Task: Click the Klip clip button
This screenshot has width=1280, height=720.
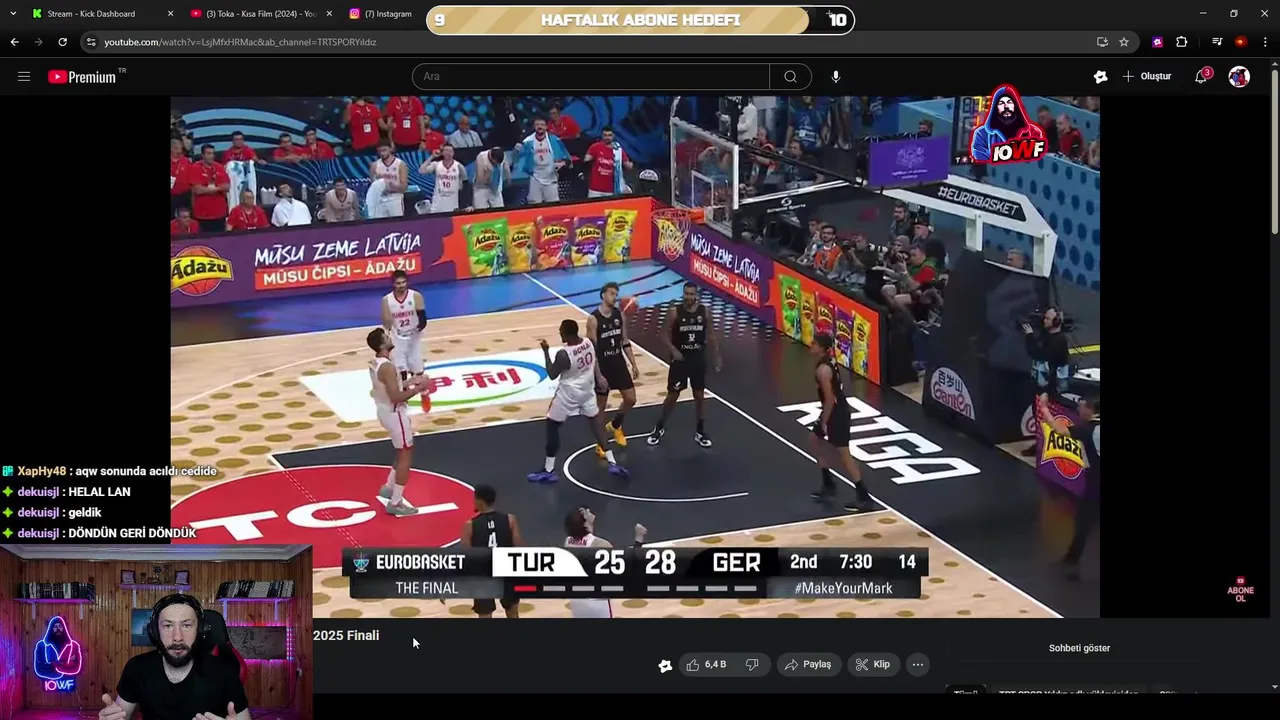Action: 873,664
